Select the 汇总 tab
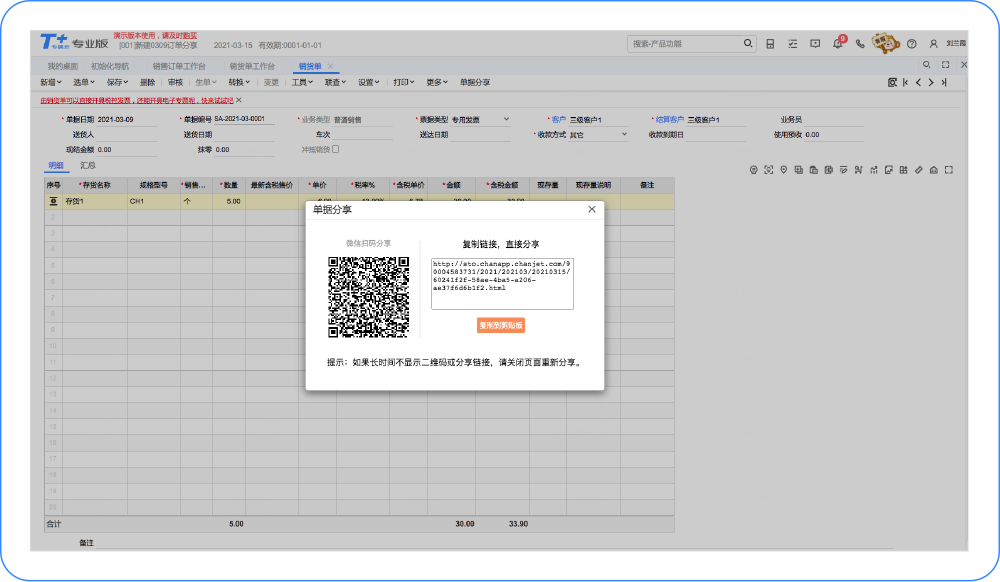 tap(88, 166)
